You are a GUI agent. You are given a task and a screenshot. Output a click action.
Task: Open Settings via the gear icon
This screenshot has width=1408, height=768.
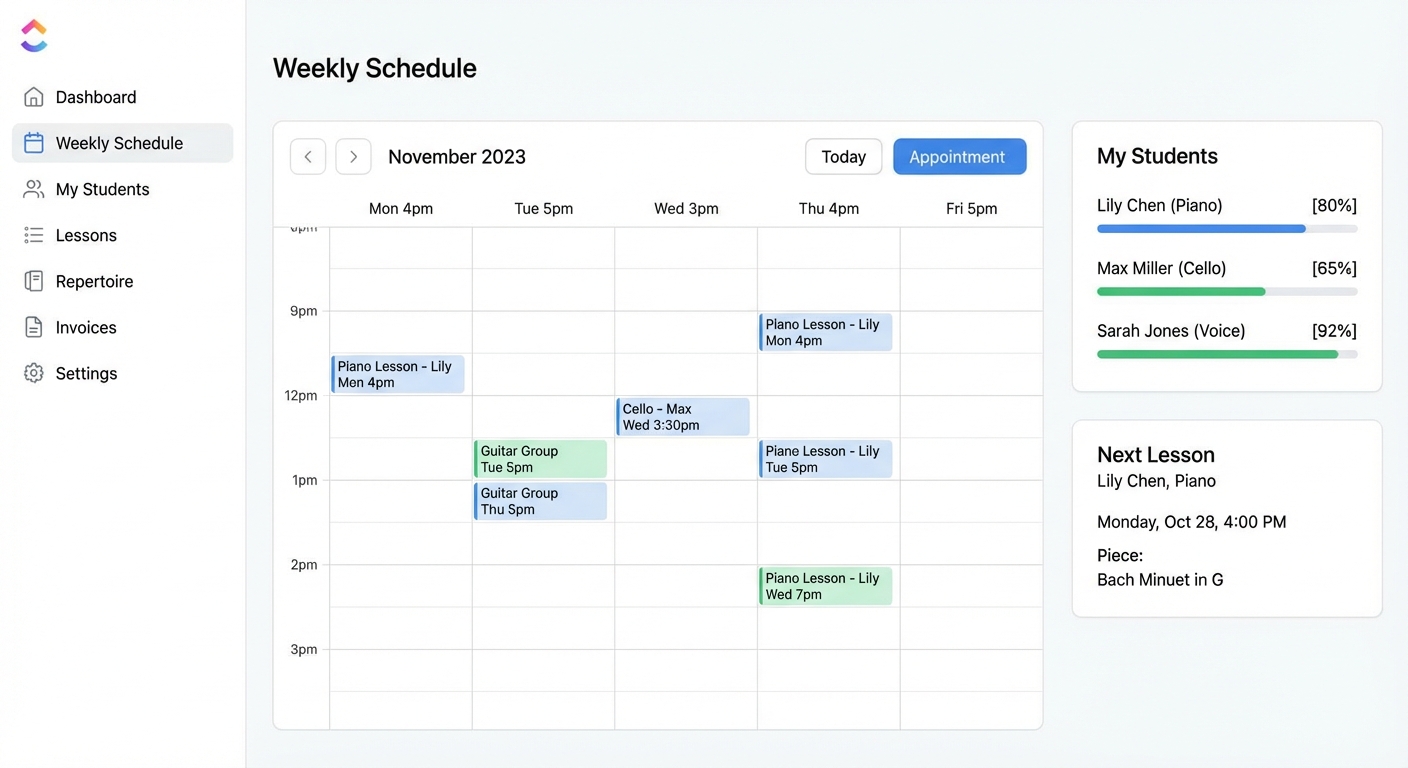click(34, 373)
